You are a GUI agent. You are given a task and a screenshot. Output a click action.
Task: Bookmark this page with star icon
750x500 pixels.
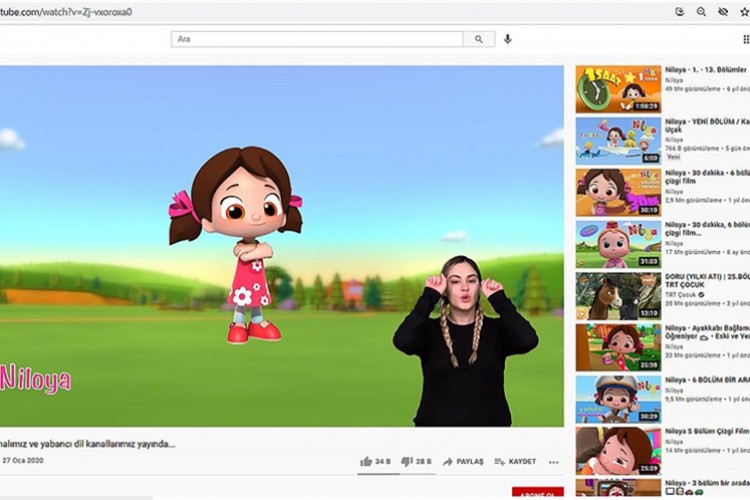[x=744, y=12]
